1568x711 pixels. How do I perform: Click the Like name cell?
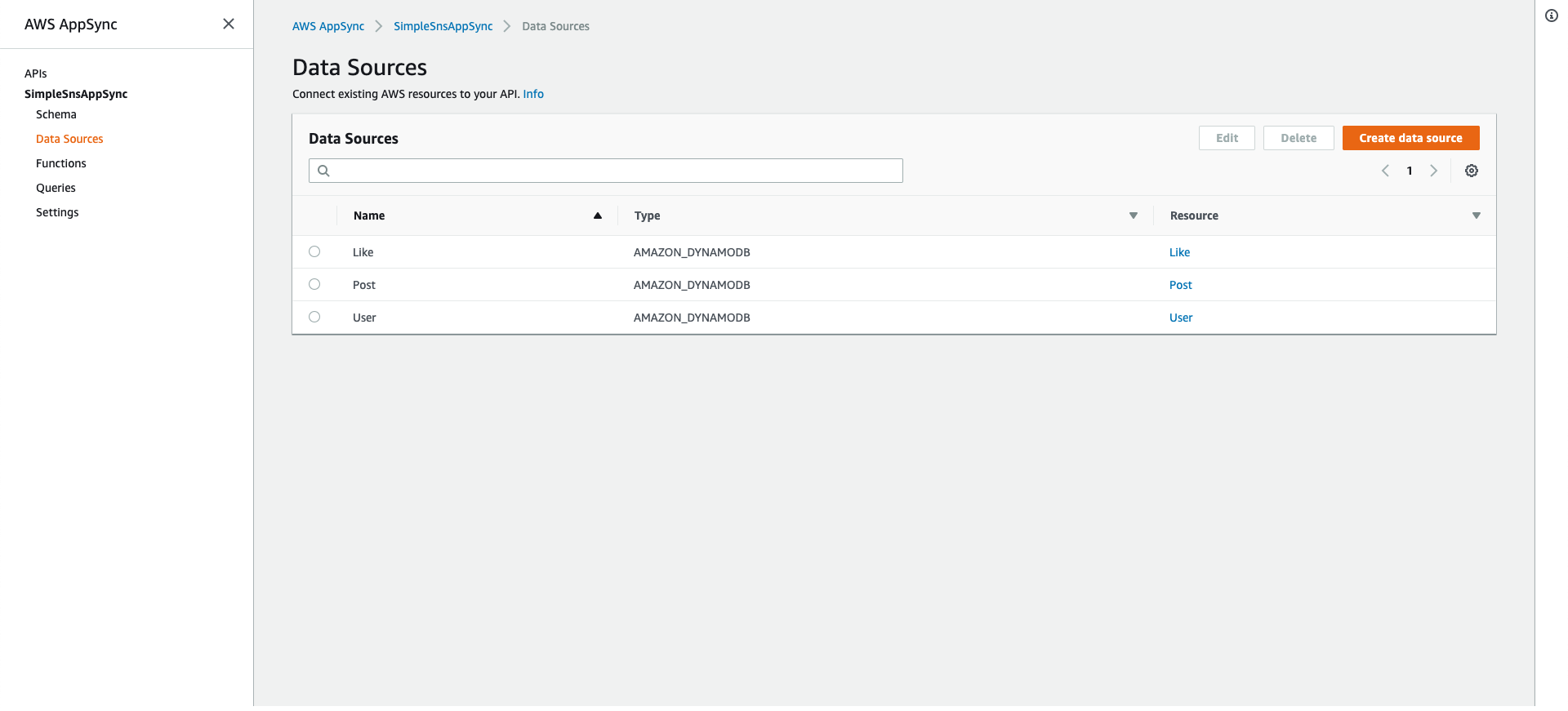click(363, 252)
